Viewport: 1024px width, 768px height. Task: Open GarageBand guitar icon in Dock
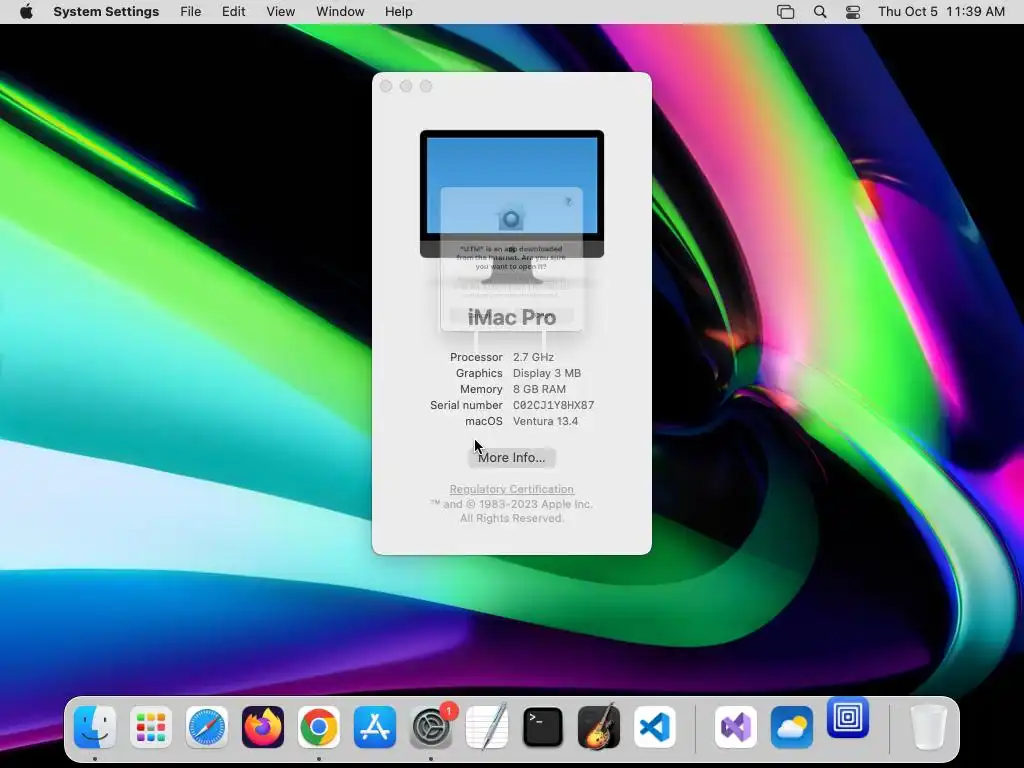click(x=599, y=727)
